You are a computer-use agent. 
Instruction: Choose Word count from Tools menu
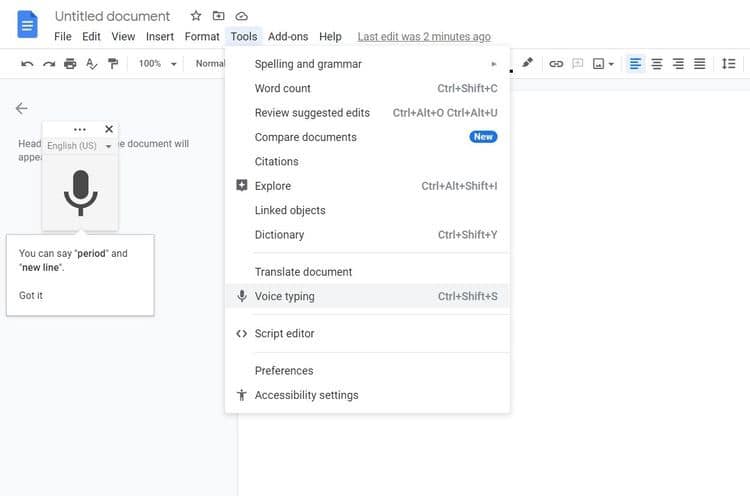coord(283,88)
